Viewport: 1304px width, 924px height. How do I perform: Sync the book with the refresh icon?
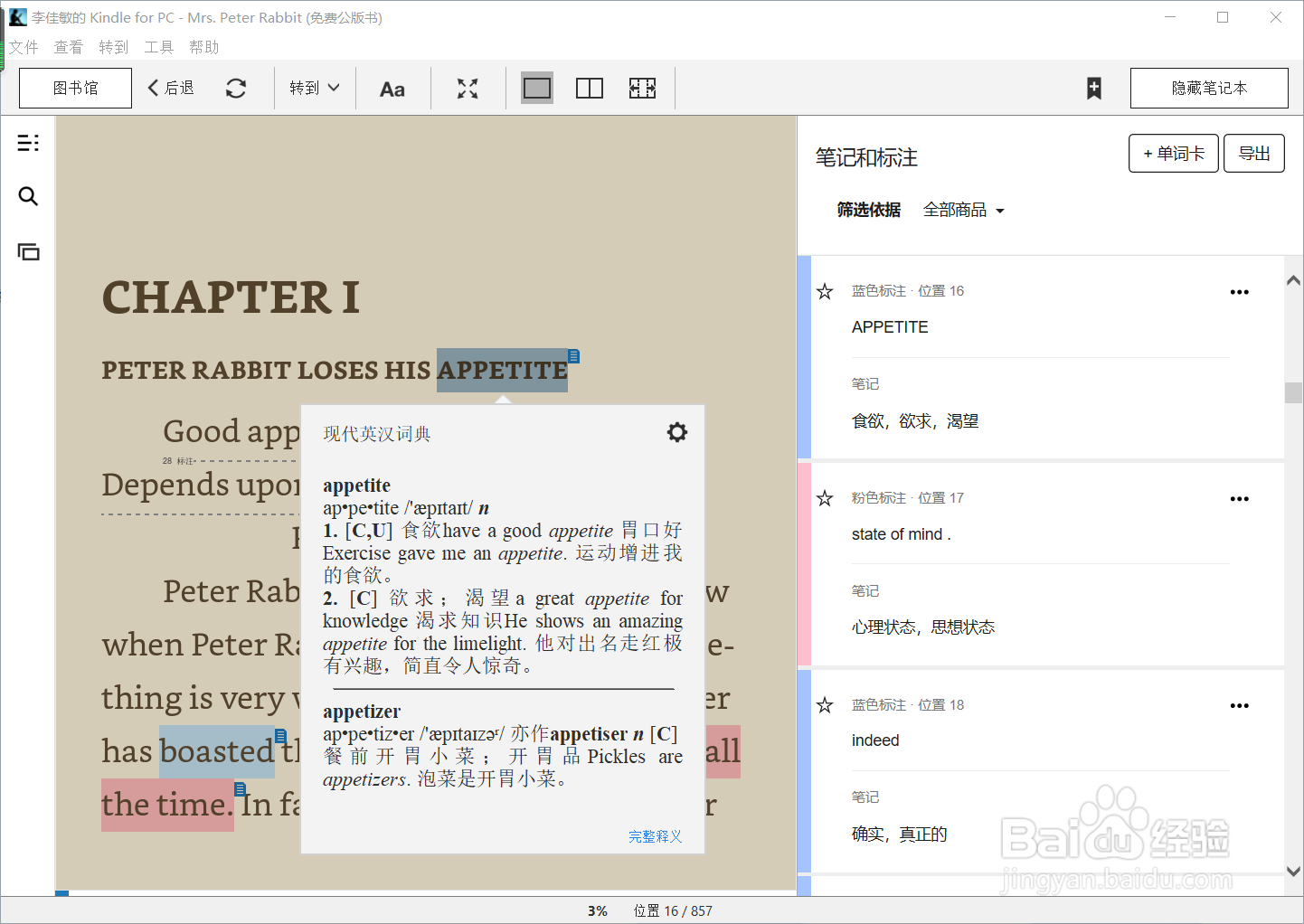pyautogui.click(x=236, y=88)
